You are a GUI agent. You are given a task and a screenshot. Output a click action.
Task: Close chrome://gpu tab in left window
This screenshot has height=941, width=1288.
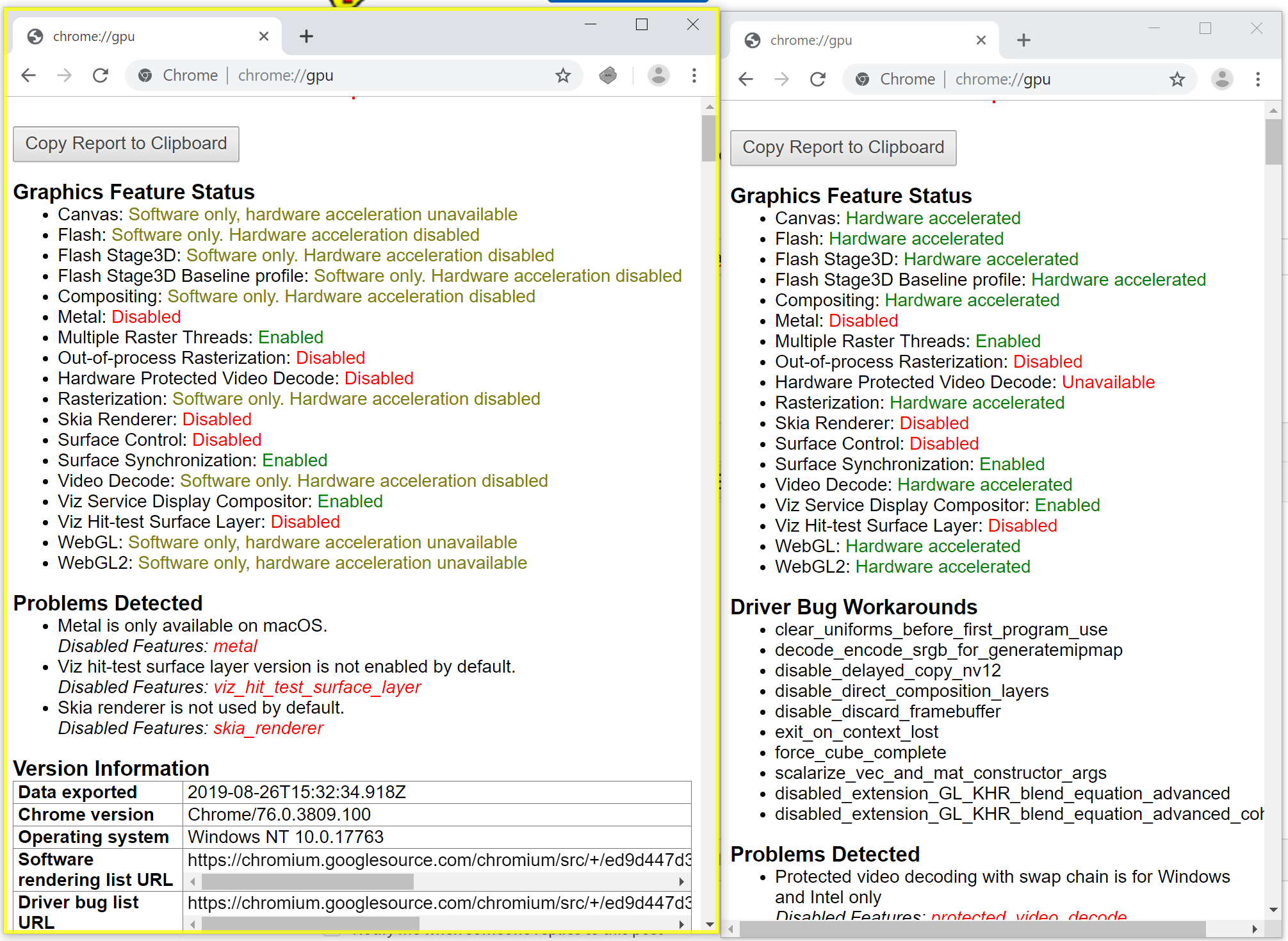264,37
